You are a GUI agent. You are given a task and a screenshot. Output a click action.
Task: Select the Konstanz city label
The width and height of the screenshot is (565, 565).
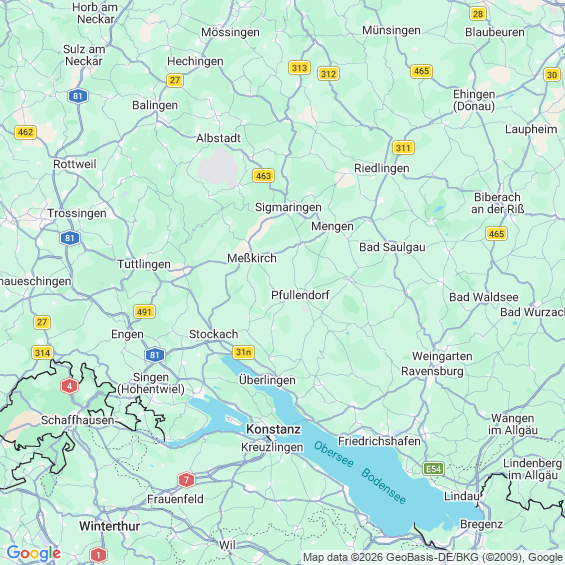(273, 429)
